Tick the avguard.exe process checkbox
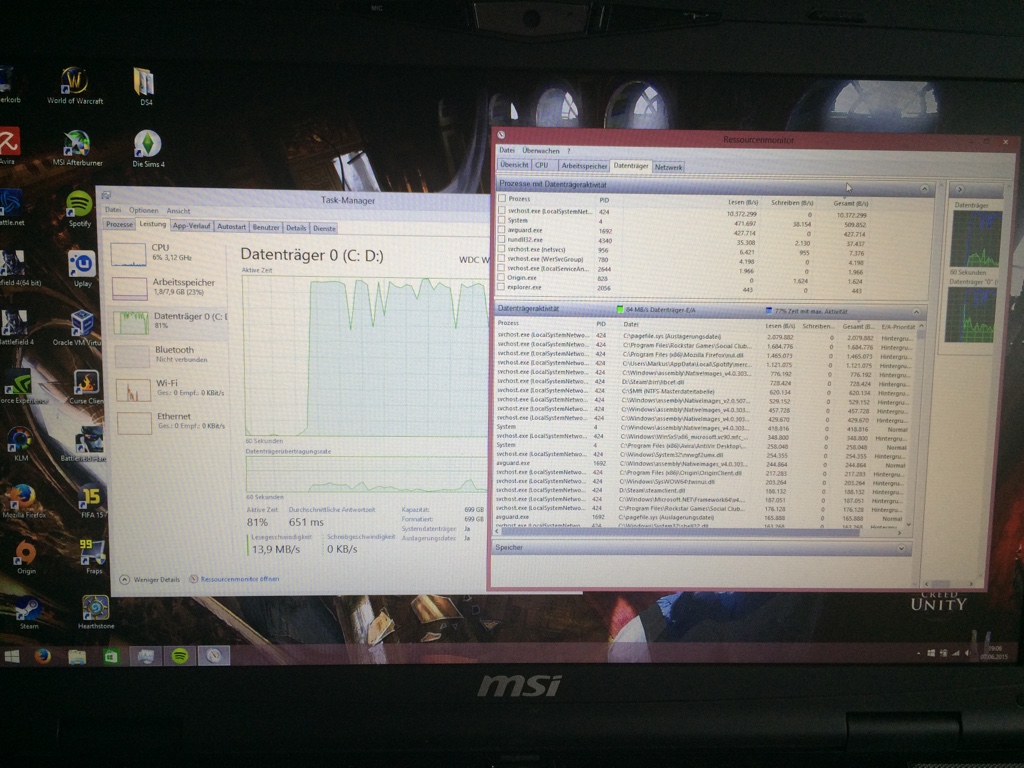The height and width of the screenshot is (768, 1024). tap(502, 230)
